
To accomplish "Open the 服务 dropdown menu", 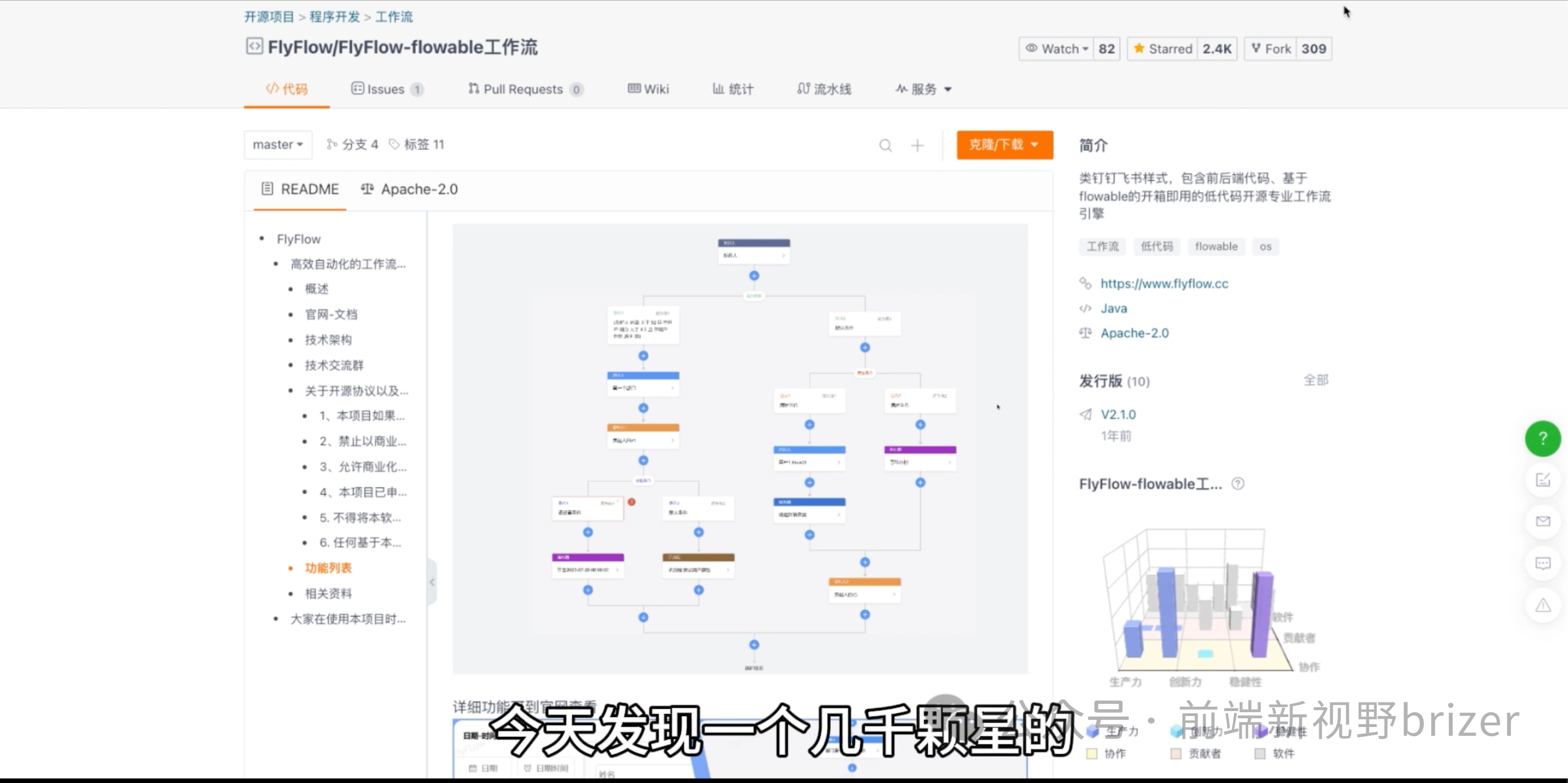I will (x=923, y=89).
